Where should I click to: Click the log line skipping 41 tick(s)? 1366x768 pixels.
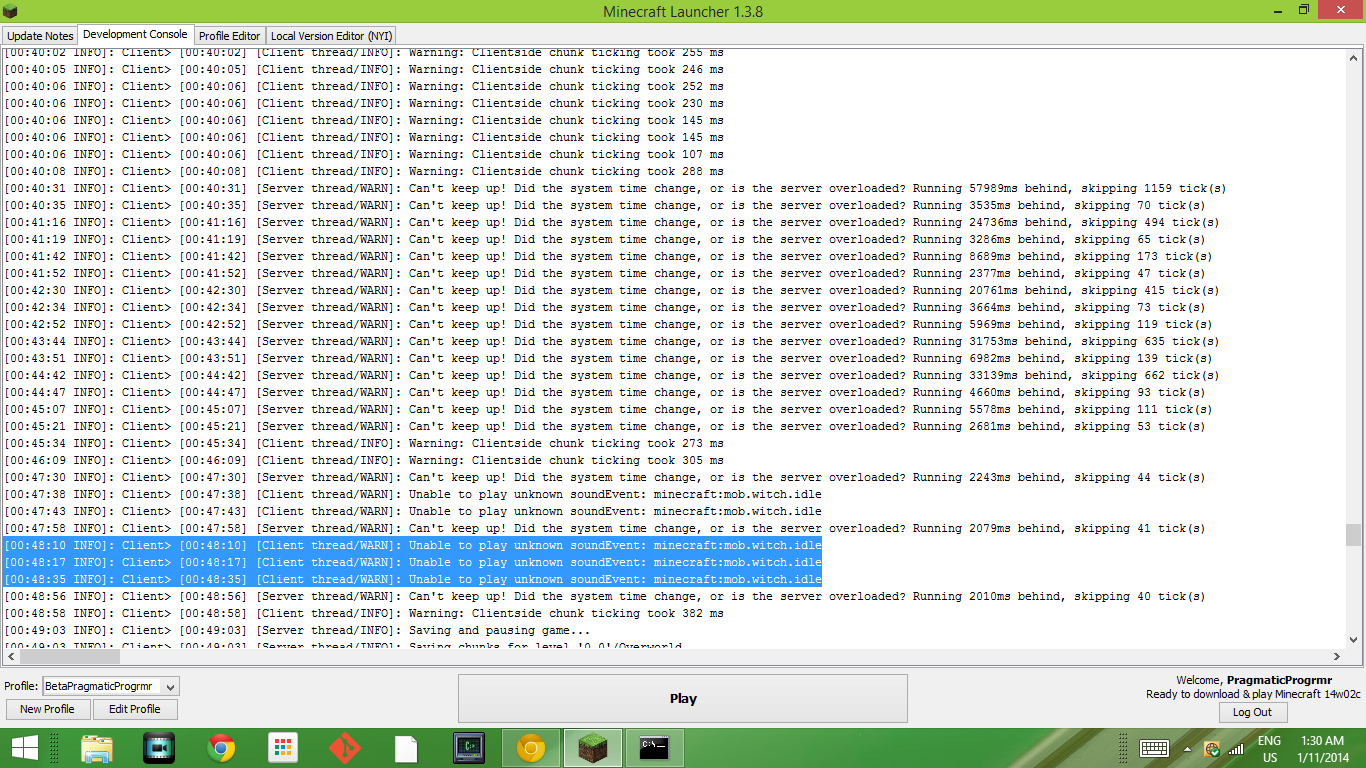pos(605,528)
